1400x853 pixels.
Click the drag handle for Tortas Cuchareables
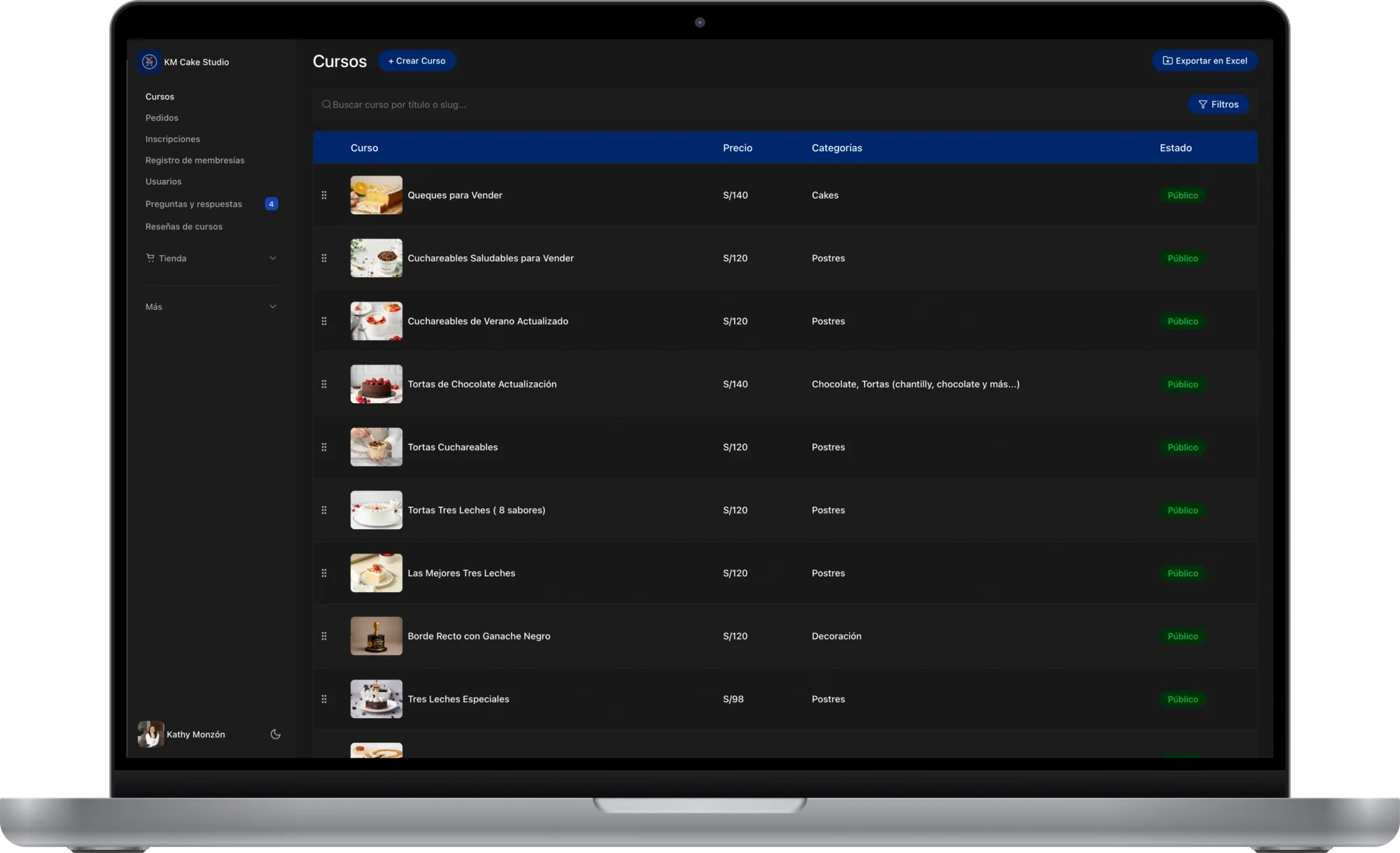pyautogui.click(x=324, y=447)
